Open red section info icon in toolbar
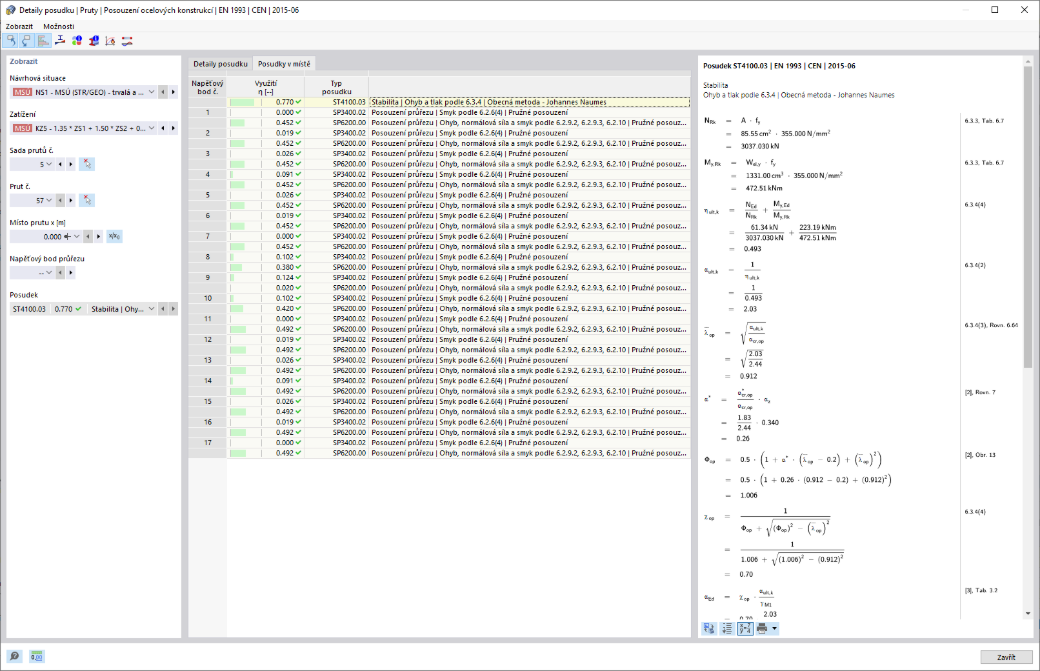 tap(94, 41)
